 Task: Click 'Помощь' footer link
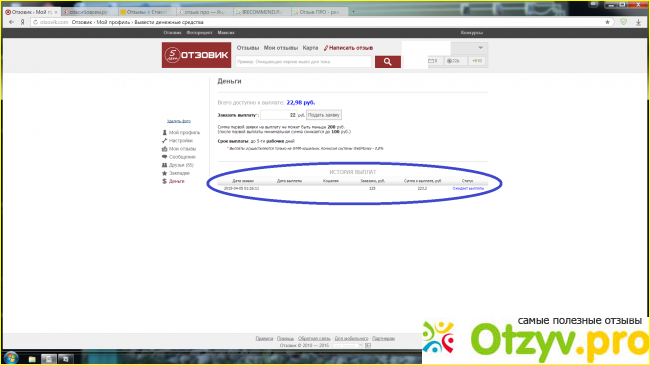tap(285, 338)
